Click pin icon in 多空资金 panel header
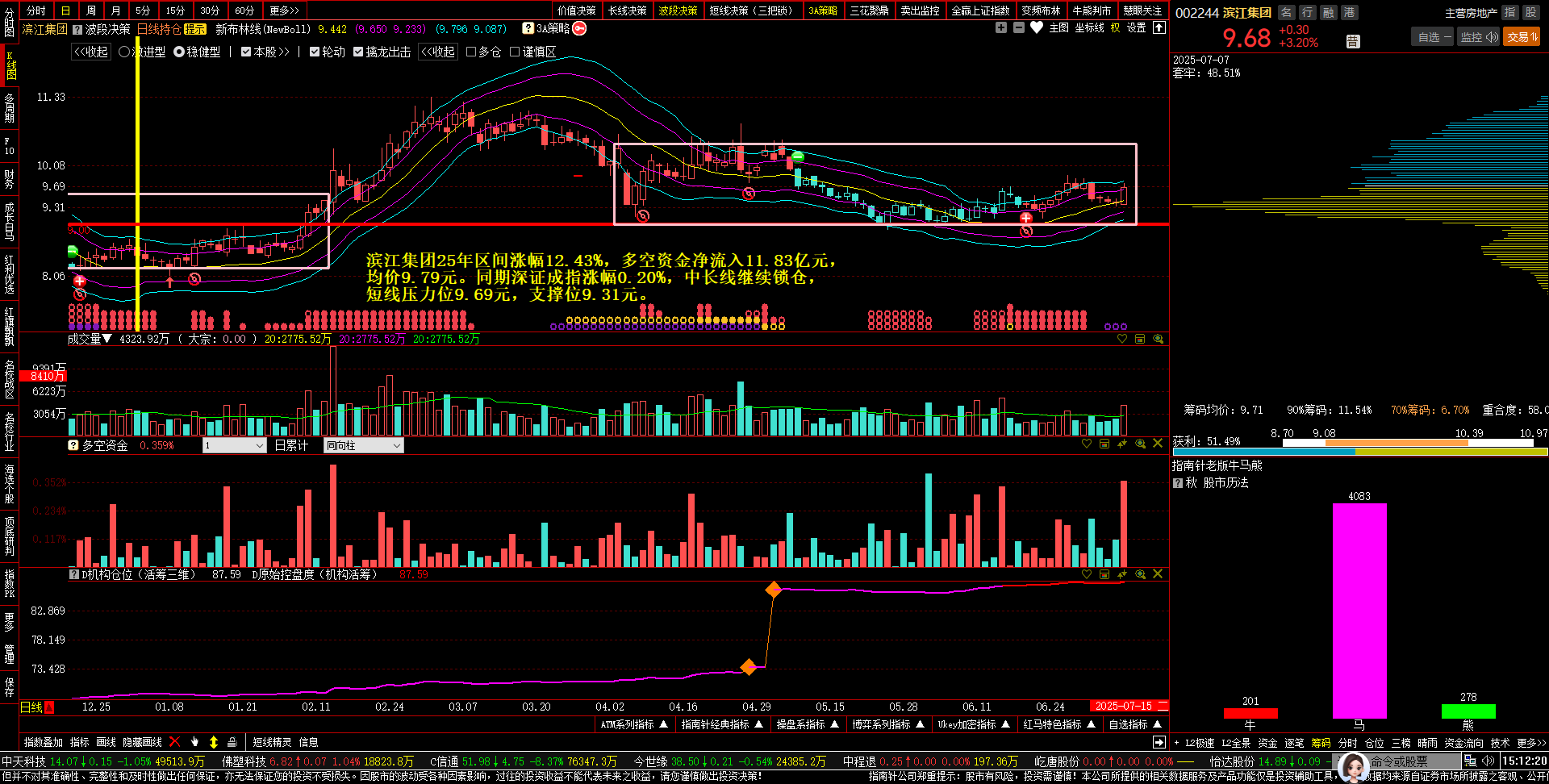This screenshot has height=784, width=1549. click(1122, 444)
